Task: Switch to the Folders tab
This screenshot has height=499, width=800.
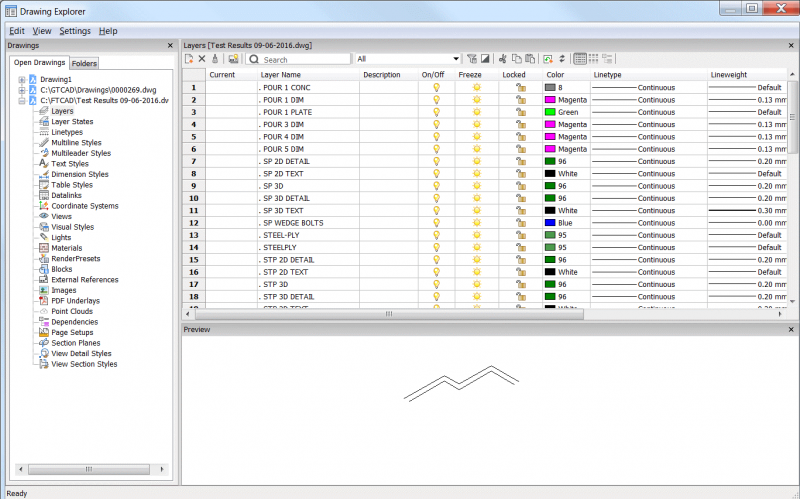Action: click(84, 63)
